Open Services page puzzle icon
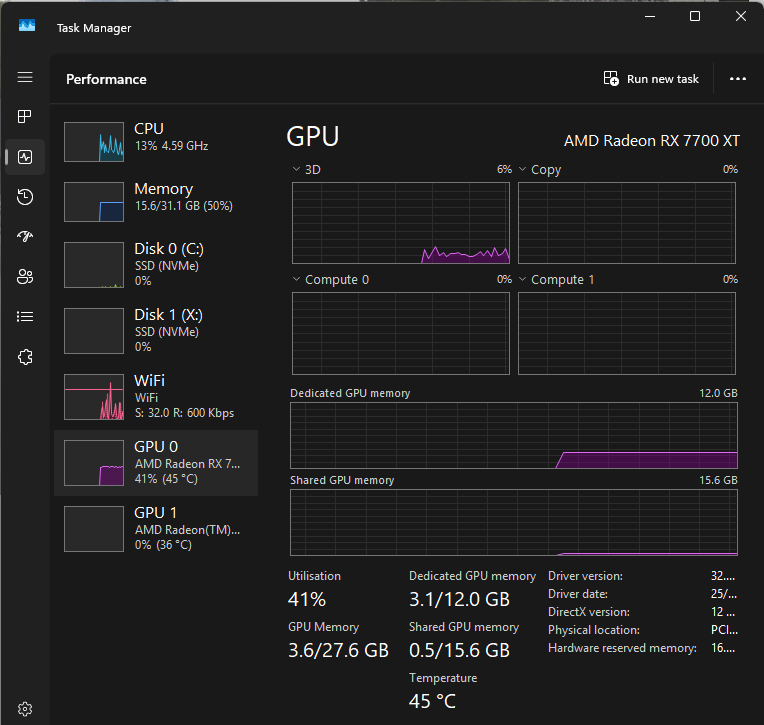The image size is (764, 725). click(25, 357)
